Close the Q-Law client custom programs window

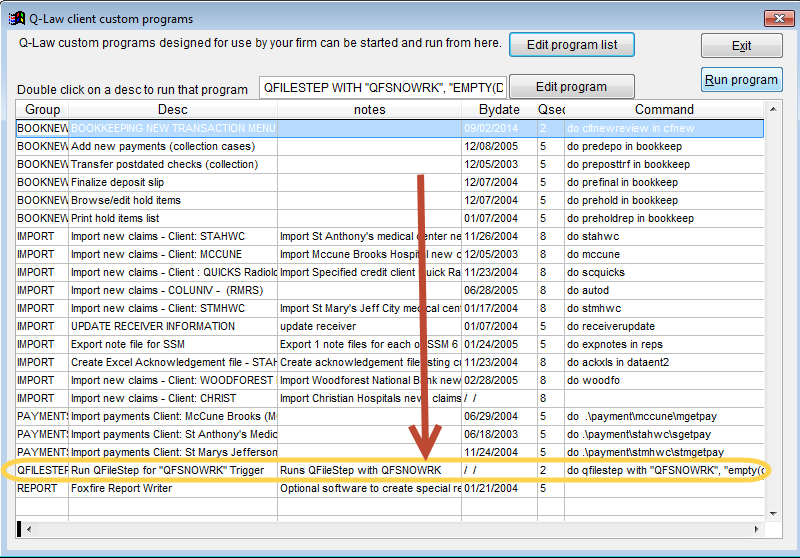click(779, 19)
